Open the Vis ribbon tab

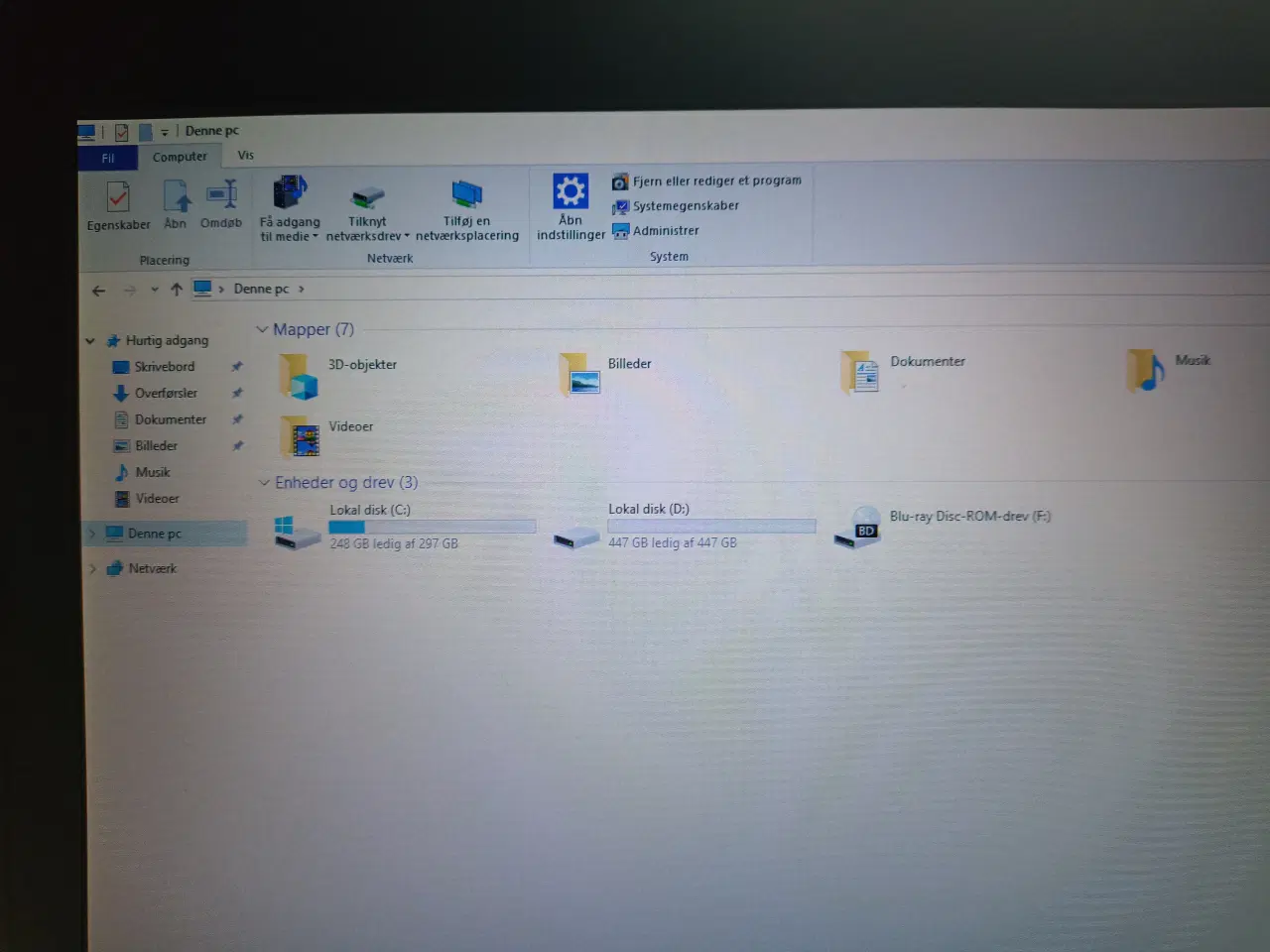(246, 155)
